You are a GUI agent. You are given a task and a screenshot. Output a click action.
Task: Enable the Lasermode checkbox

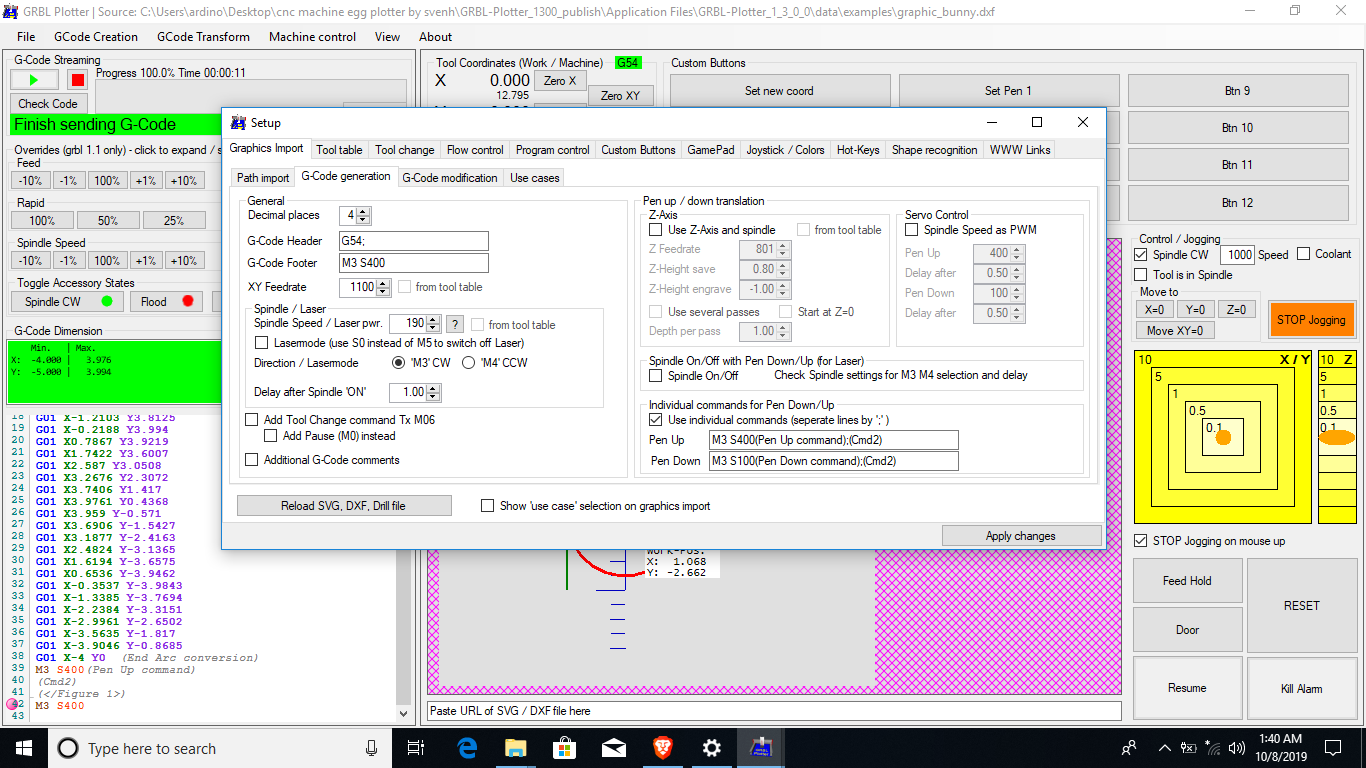pos(263,343)
